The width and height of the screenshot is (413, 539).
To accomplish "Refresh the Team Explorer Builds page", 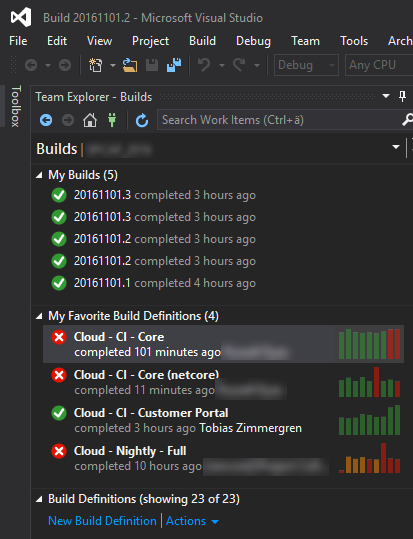I will pos(142,120).
